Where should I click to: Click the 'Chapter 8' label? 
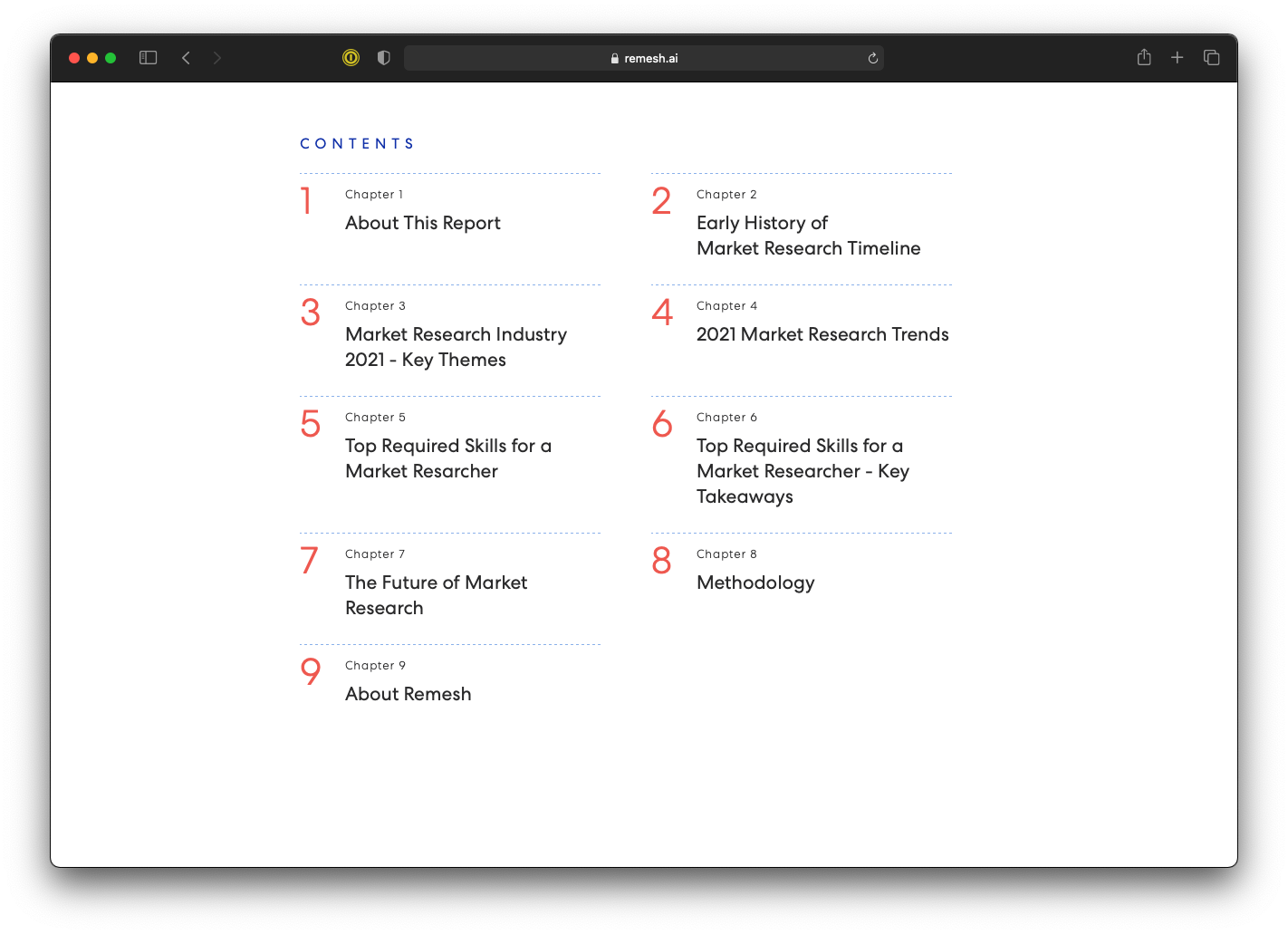pos(726,554)
